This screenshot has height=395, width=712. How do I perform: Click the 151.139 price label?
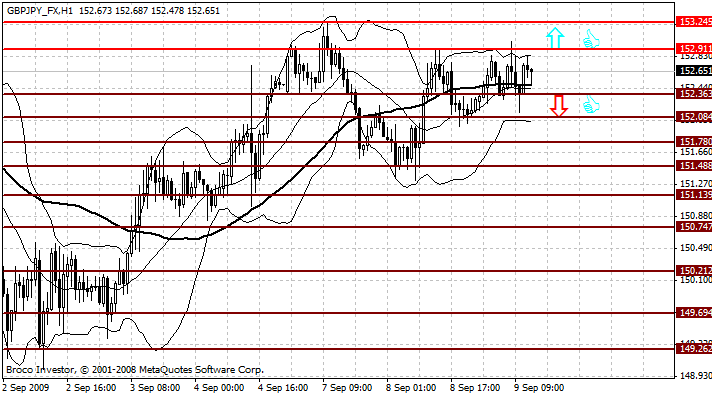coord(694,195)
